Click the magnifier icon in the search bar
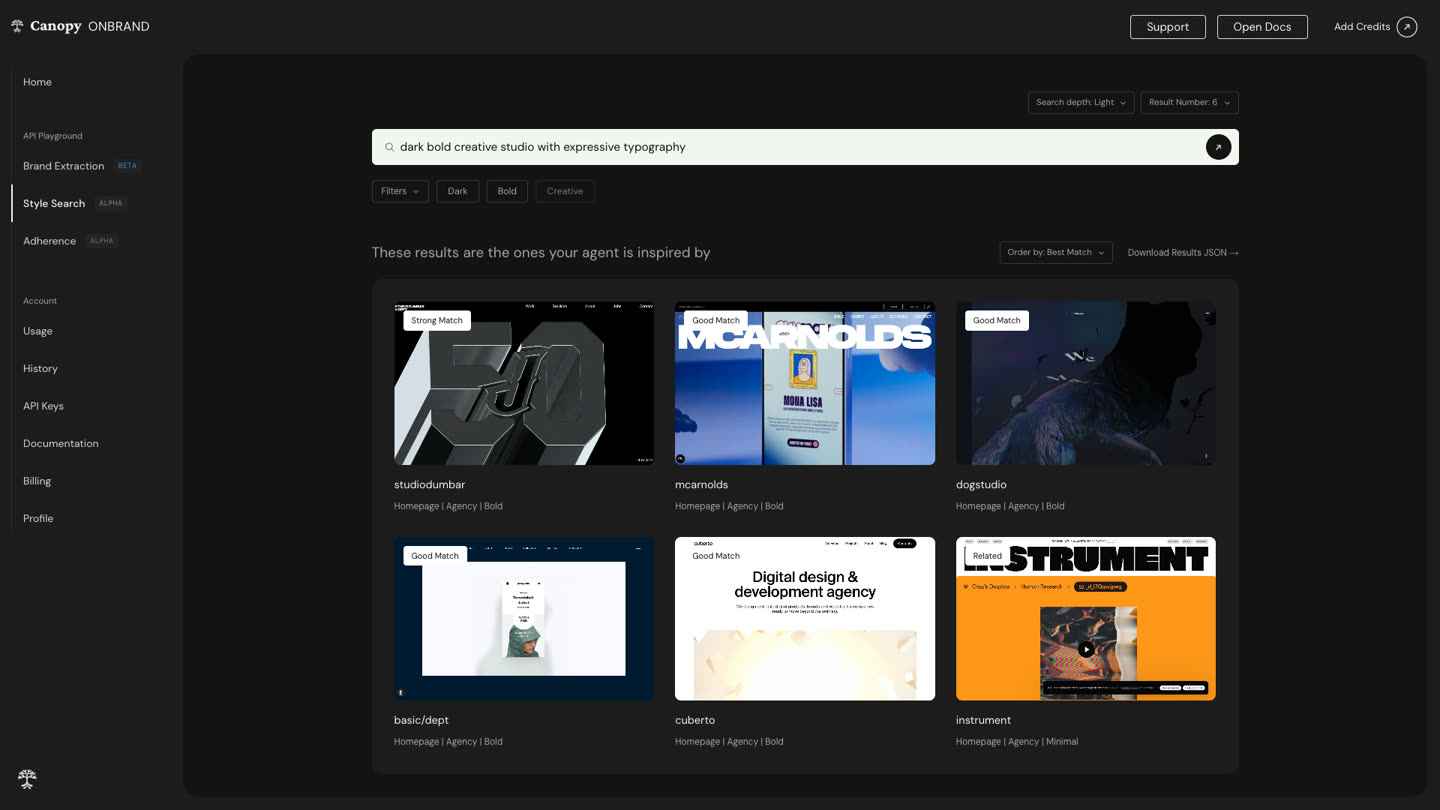The height and width of the screenshot is (810, 1440). click(390, 147)
